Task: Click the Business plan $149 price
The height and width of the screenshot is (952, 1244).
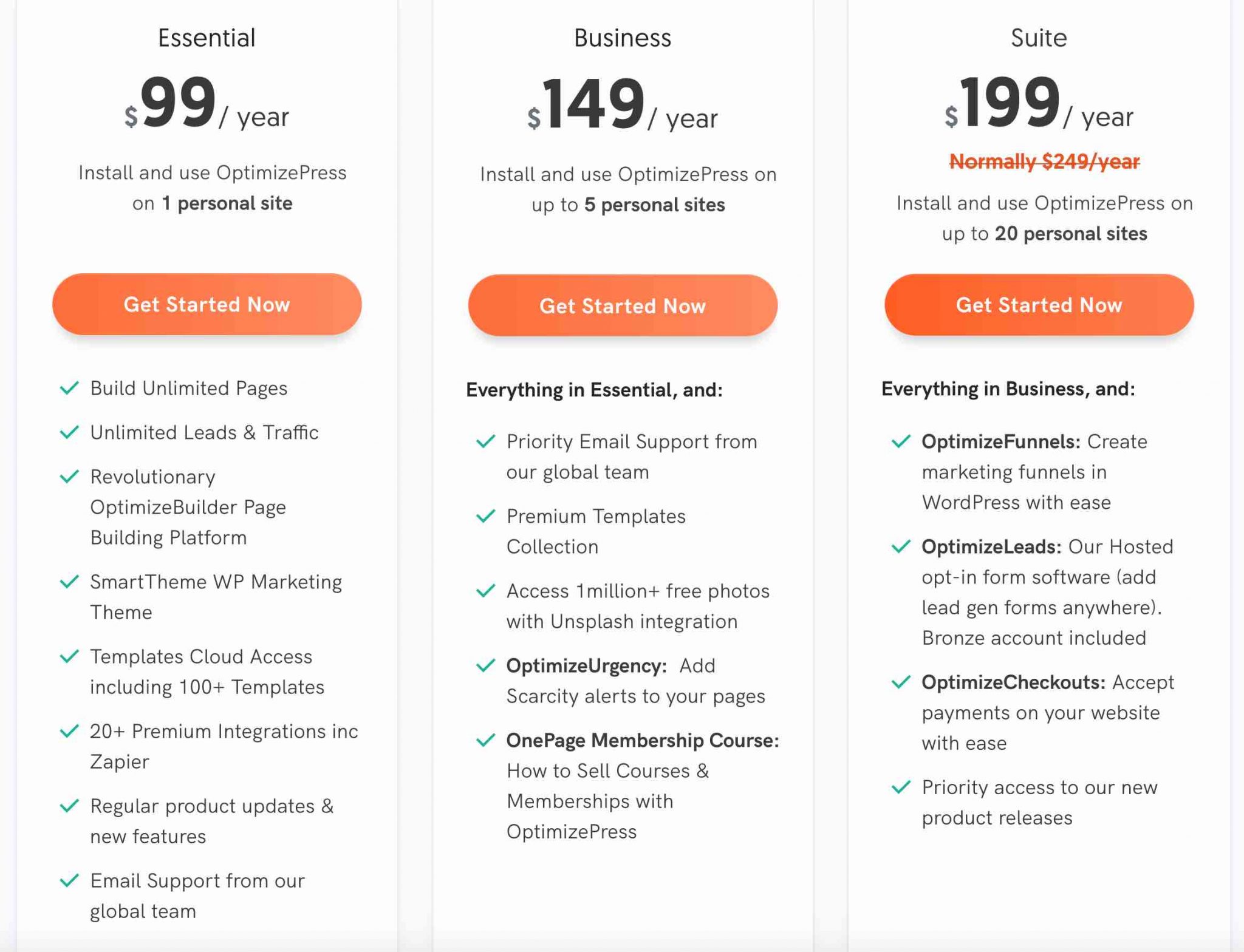Action: pyautogui.click(x=593, y=104)
